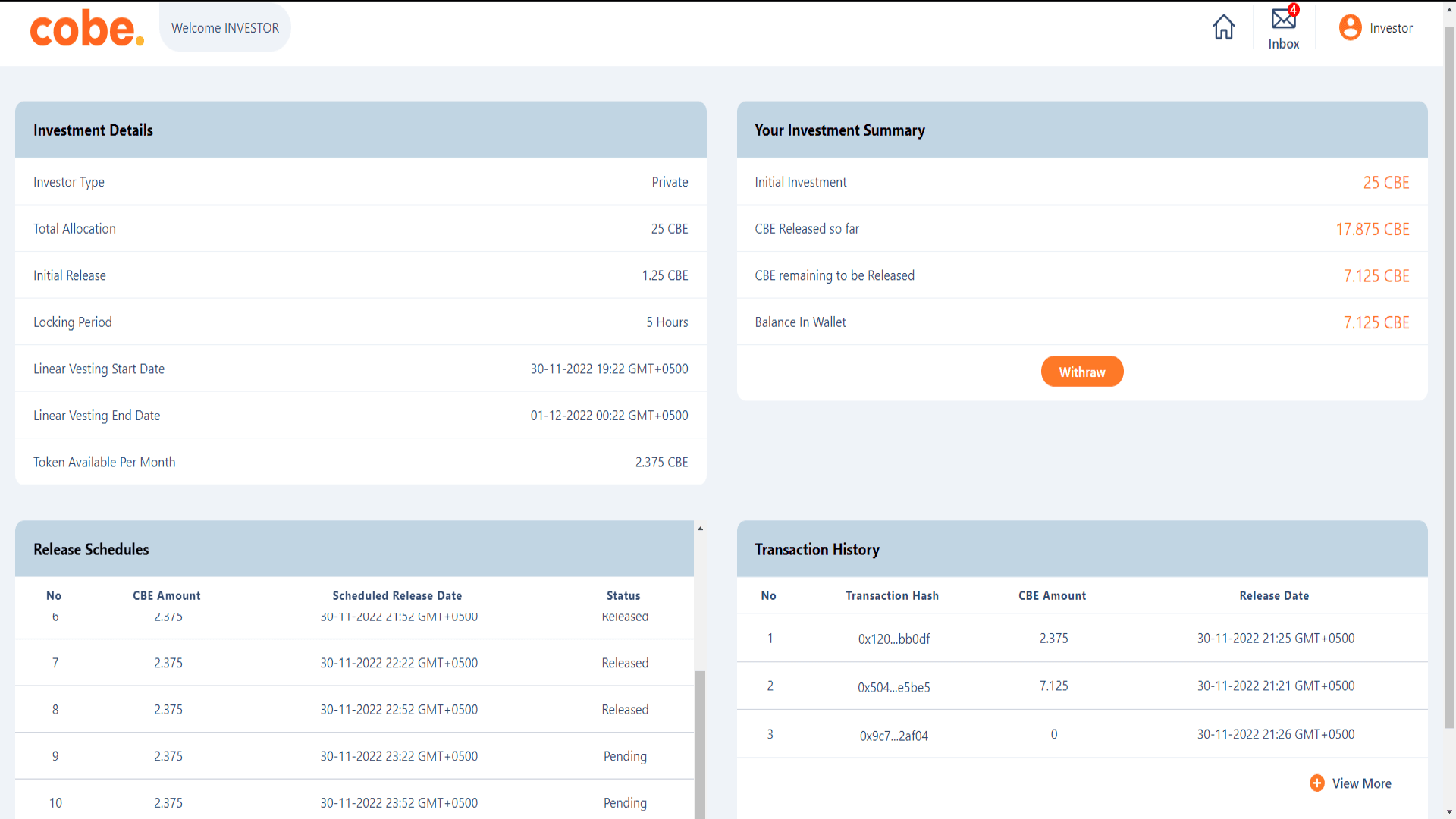The image size is (1456, 819).
Task: Click transaction hash 0x504...e5be5
Action: pyautogui.click(x=893, y=688)
